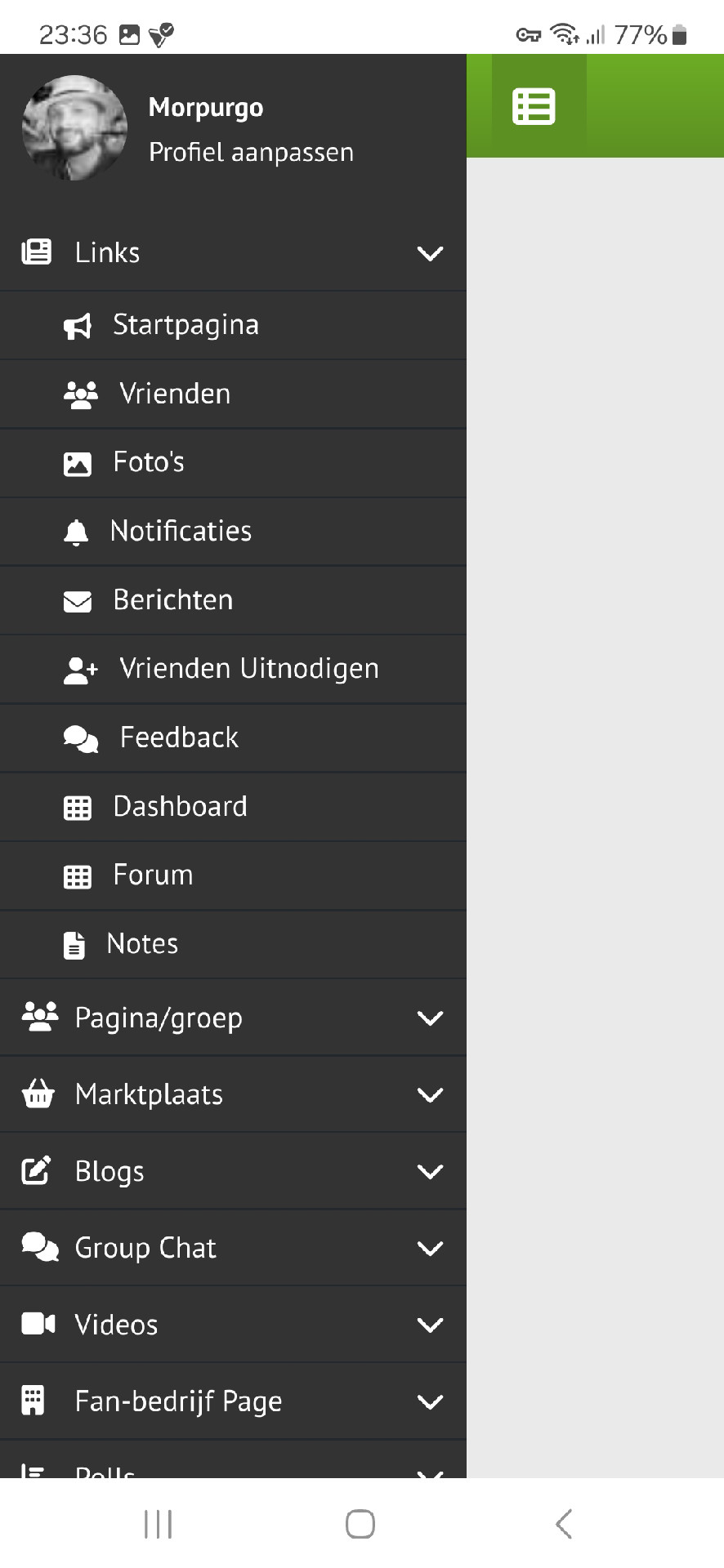
Task: Tap the picture icon beside Foto's
Action: pyautogui.click(x=78, y=463)
